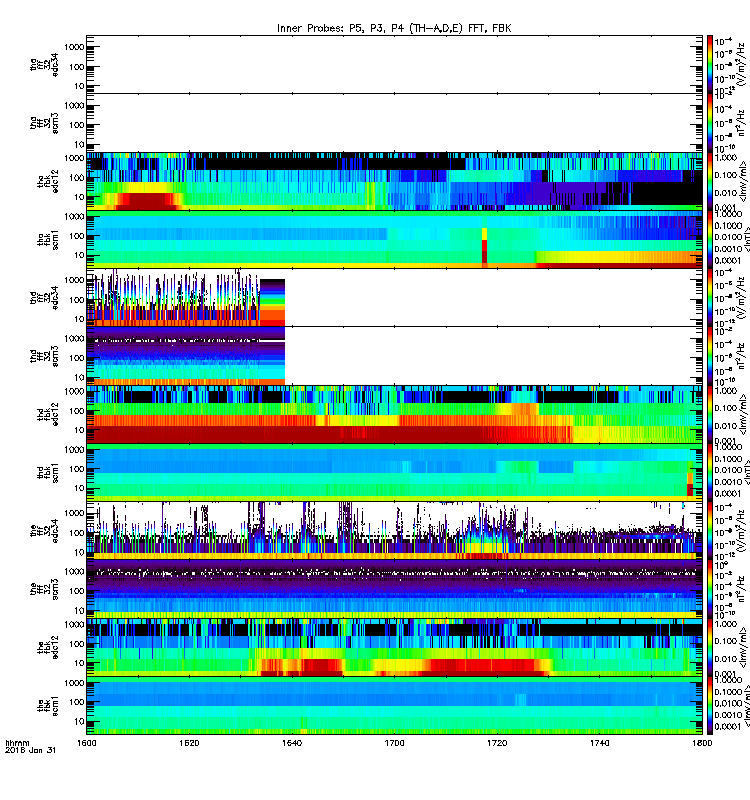Click the "(V/m)²/Hz" unit label on the top color bar
750x800 pixels.
pos(741,64)
